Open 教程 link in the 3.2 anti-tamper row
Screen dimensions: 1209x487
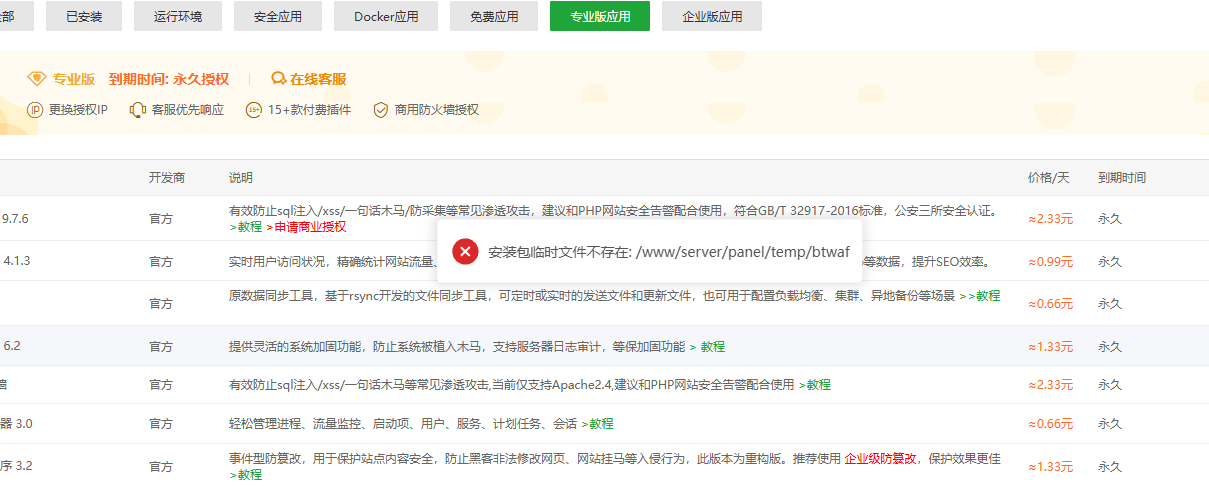[246, 475]
